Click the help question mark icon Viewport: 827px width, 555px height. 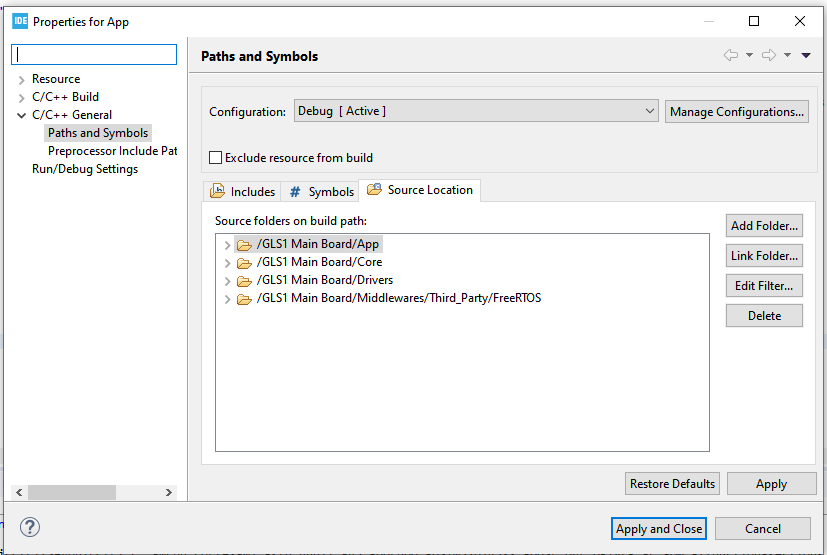point(30,528)
